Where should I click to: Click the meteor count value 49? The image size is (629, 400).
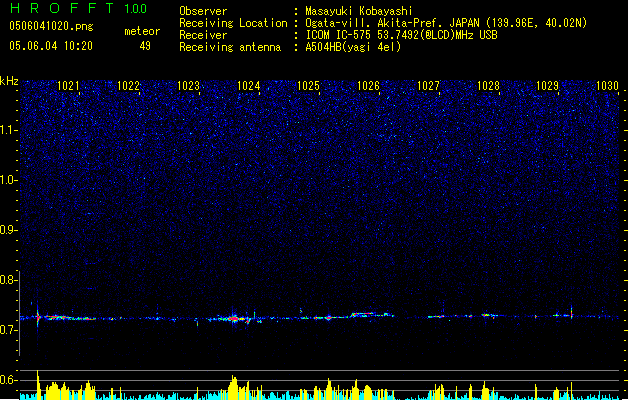click(145, 46)
